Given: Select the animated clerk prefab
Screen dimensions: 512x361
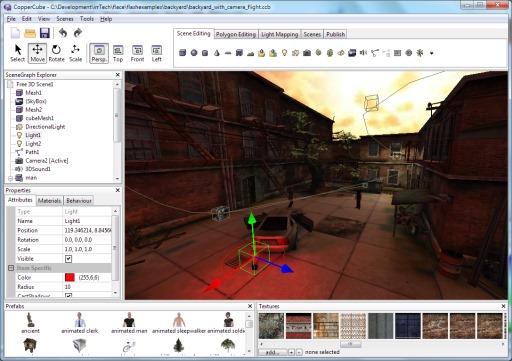Looking at the screenshot, I should [x=80, y=323].
